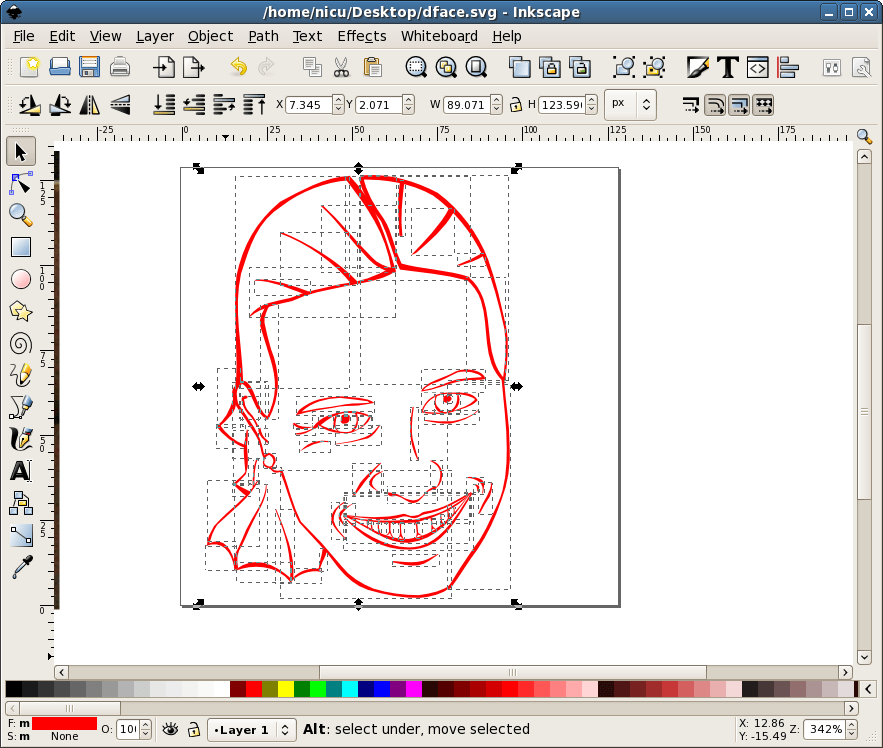The image size is (883, 748).
Task: Select the Gradient tool
Action: pos(20,535)
